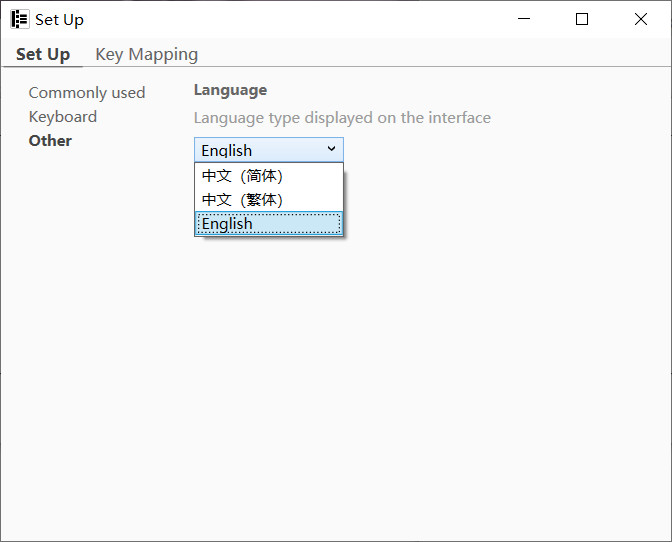Screen dimensions: 672x542
Task: Collapse the language dropdown via its chevron arrow
Action: [331, 150]
